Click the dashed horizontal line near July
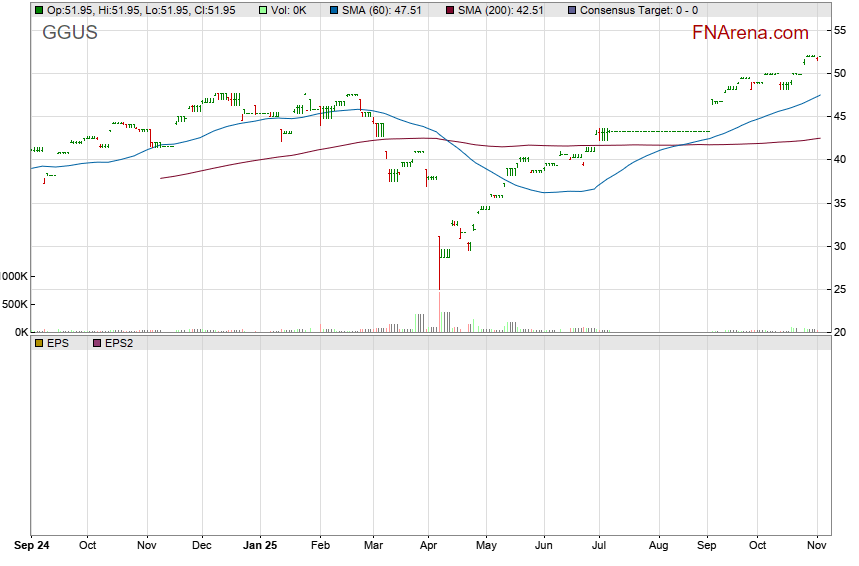 [x=660, y=132]
